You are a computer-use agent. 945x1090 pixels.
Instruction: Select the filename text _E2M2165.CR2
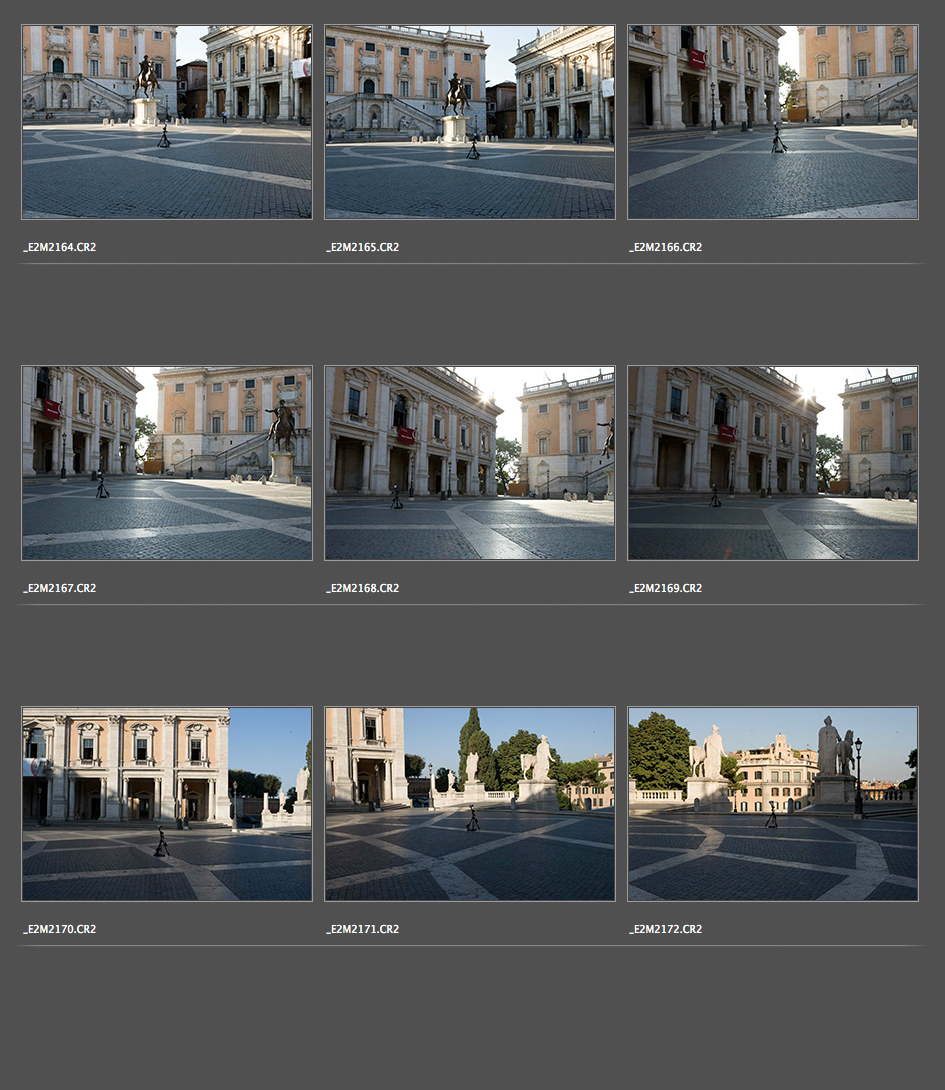coord(363,247)
